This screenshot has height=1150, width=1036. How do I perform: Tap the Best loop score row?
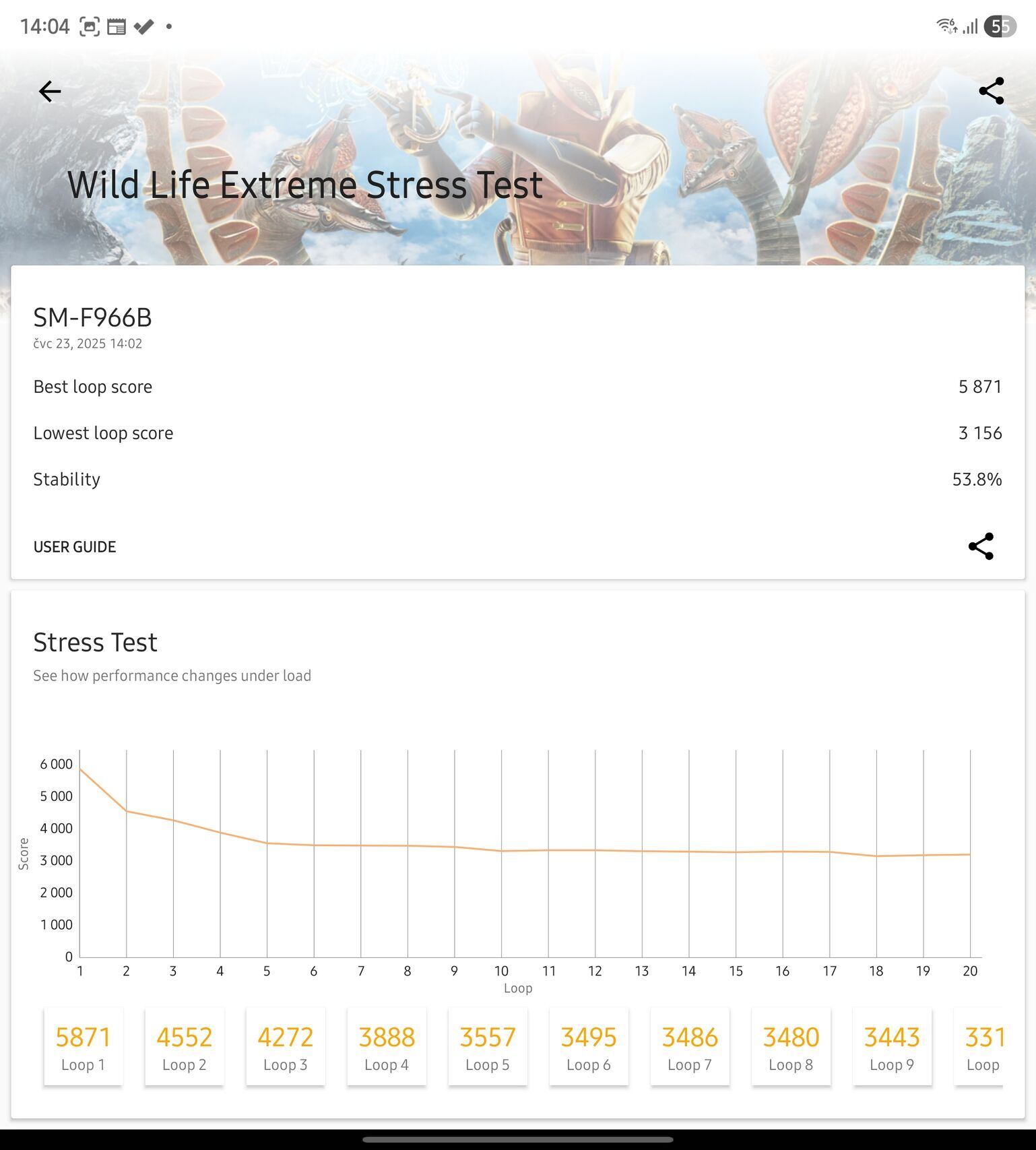[517, 387]
